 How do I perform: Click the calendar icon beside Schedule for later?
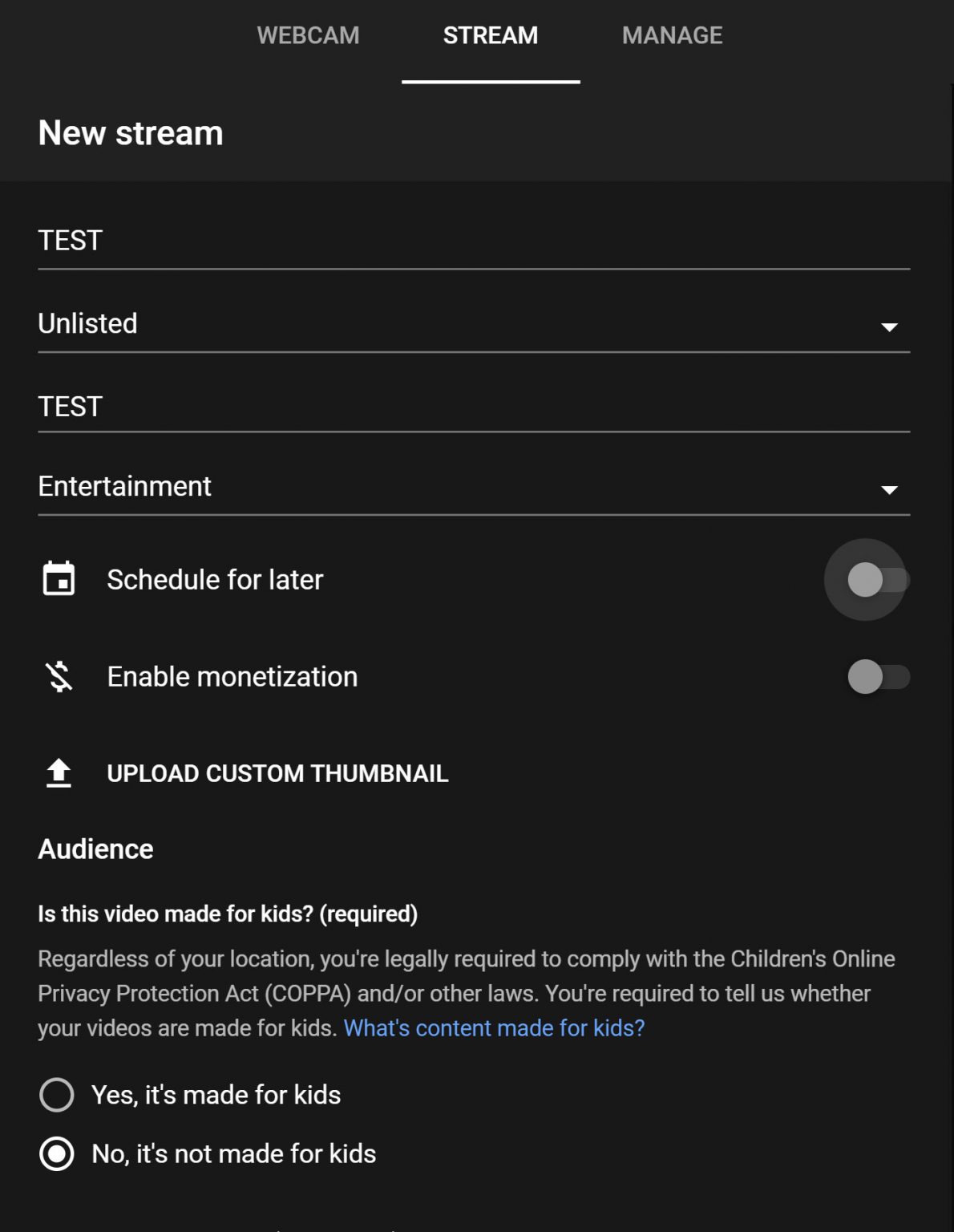pos(59,579)
